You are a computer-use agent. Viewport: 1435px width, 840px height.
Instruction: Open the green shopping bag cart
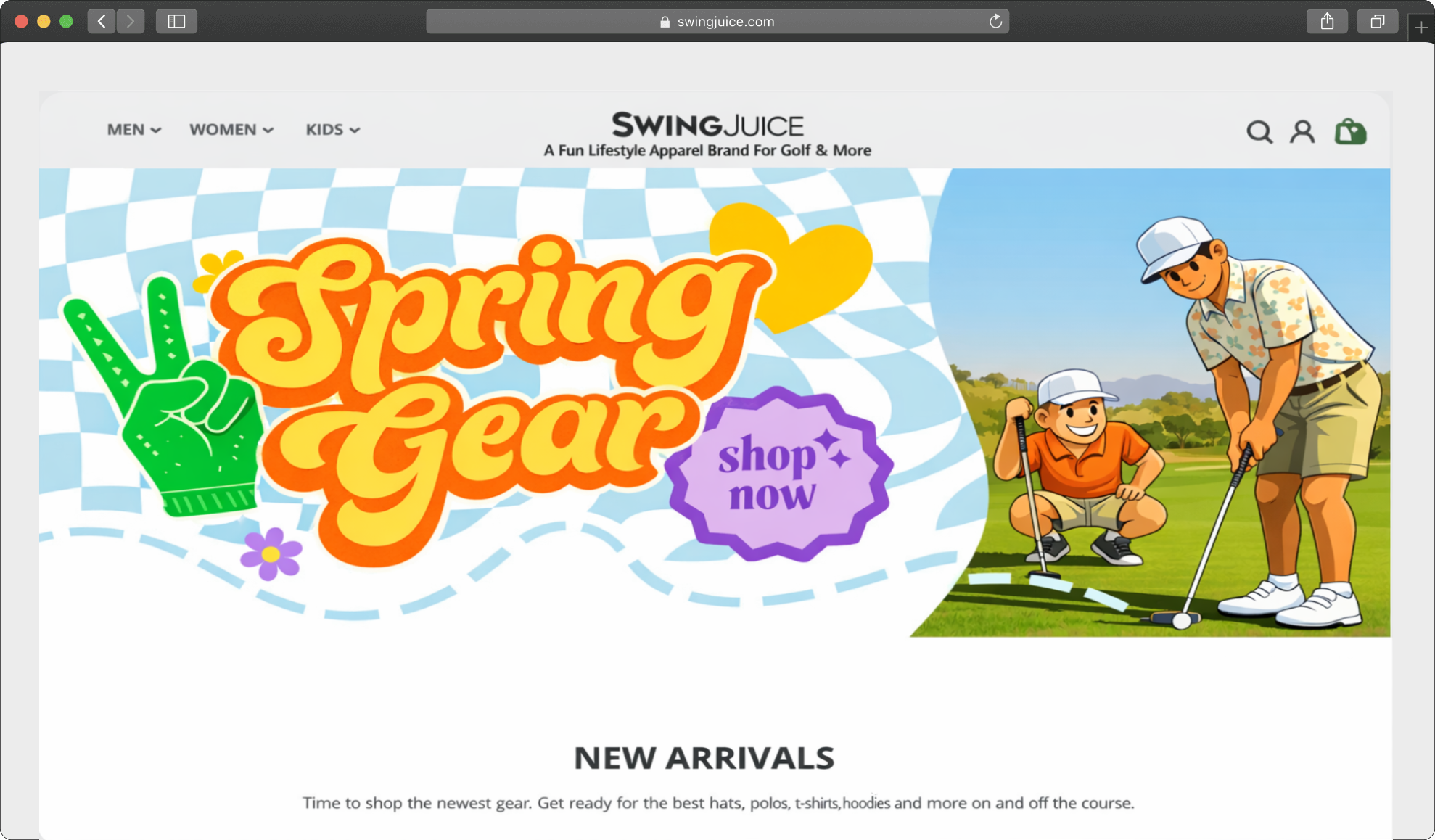tap(1350, 131)
